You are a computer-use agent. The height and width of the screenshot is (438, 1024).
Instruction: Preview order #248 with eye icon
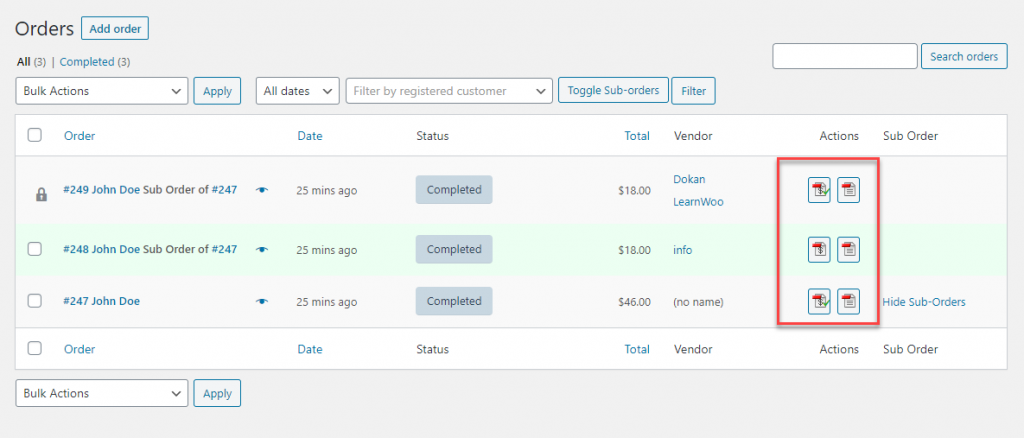click(x=262, y=249)
